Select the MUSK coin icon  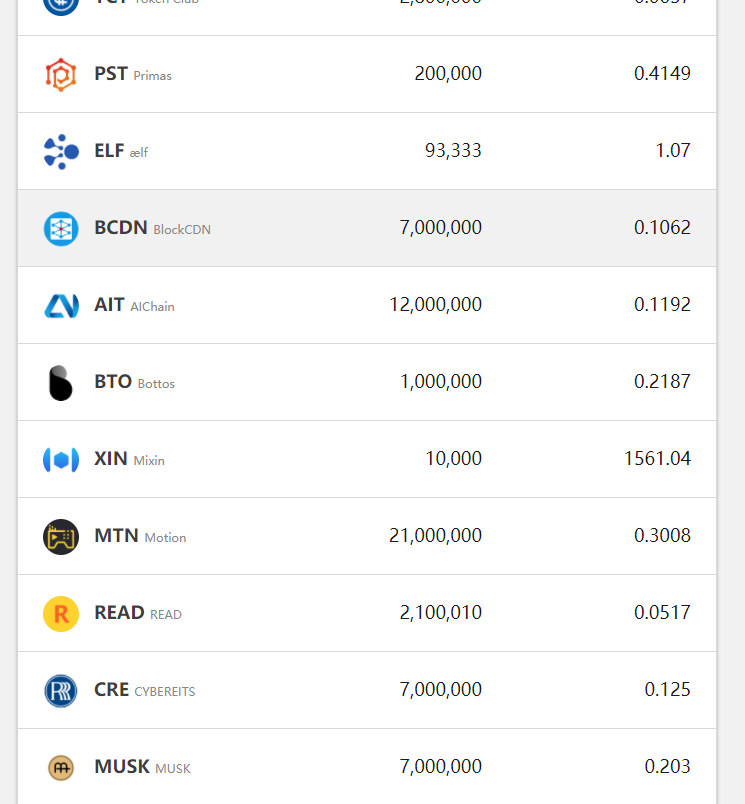pos(61,768)
